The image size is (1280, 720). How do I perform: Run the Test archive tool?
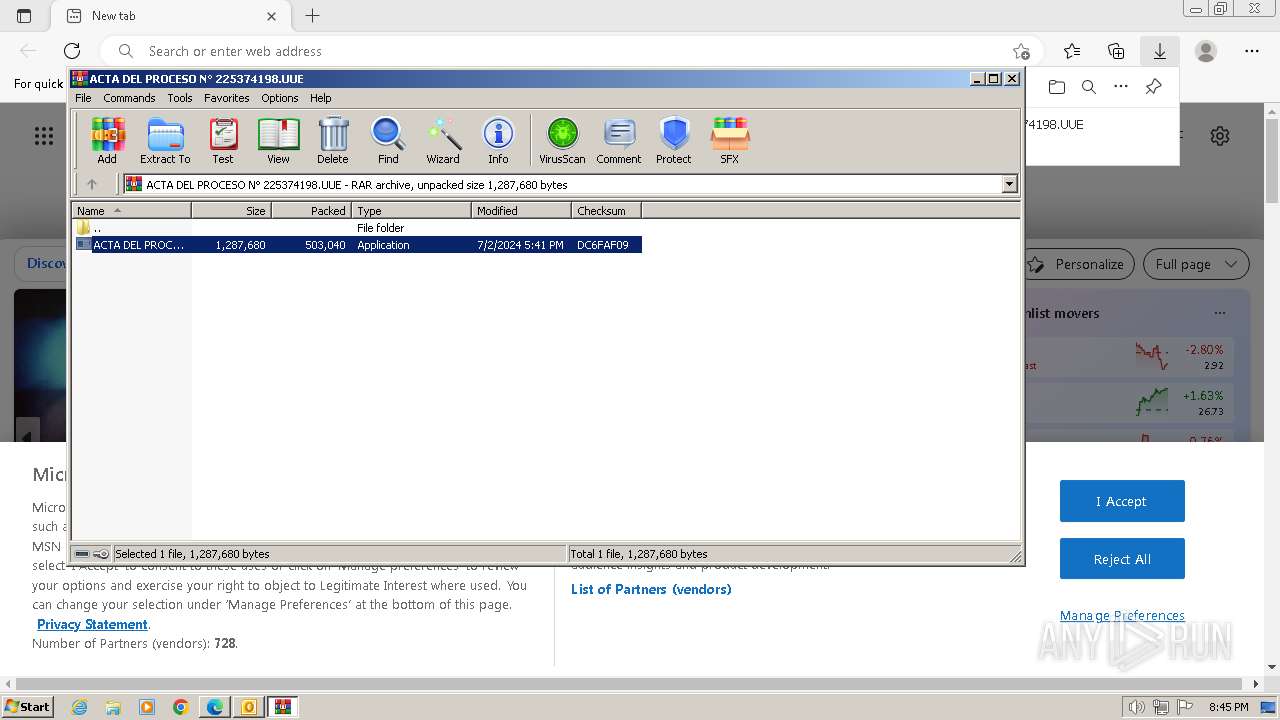tap(223, 140)
